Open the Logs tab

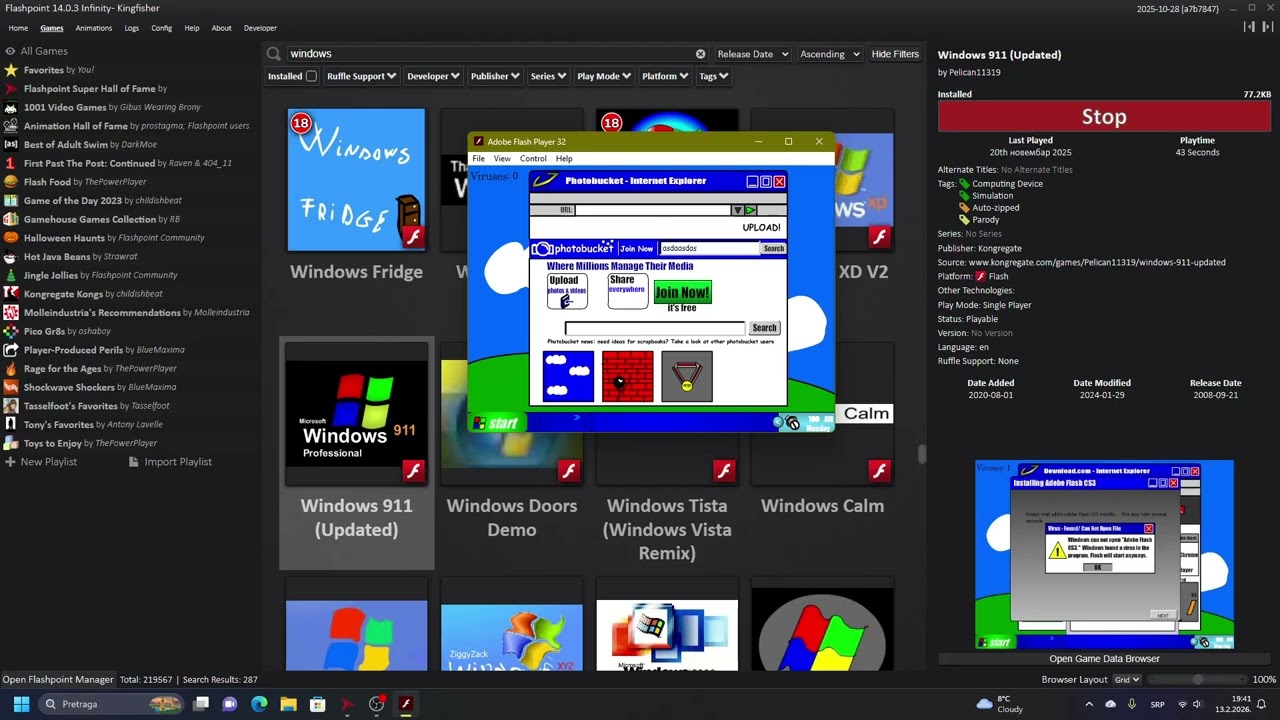pos(132,28)
